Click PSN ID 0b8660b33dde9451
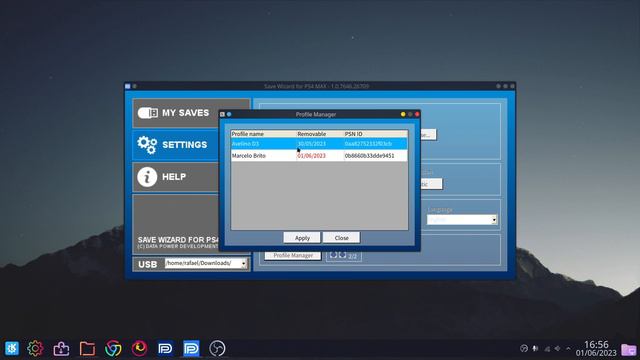 click(369, 156)
